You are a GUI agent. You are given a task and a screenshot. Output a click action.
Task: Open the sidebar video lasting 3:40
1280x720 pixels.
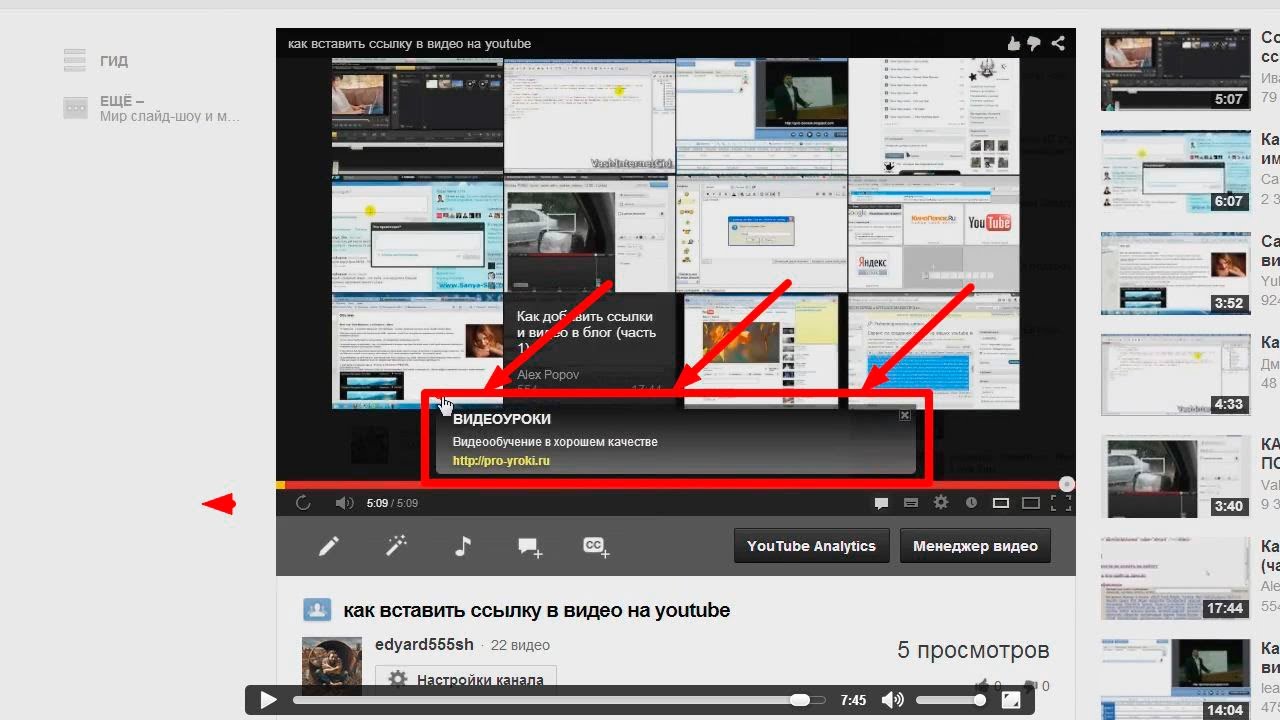pyautogui.click(x=1175, y=477)
